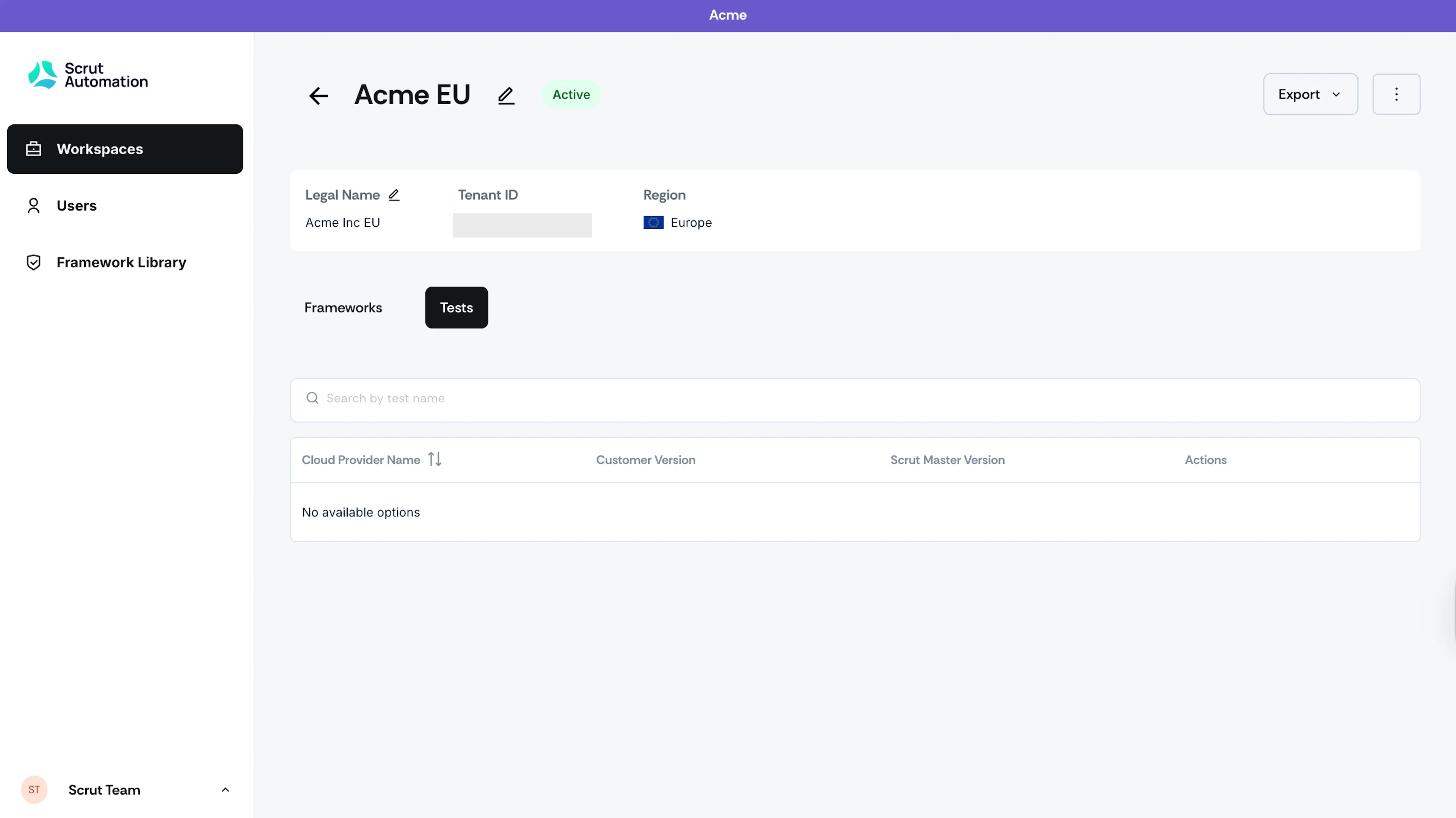Switch to the Frameworks tab
Viewport: 1456px width, 818px height.
[343, 308]
